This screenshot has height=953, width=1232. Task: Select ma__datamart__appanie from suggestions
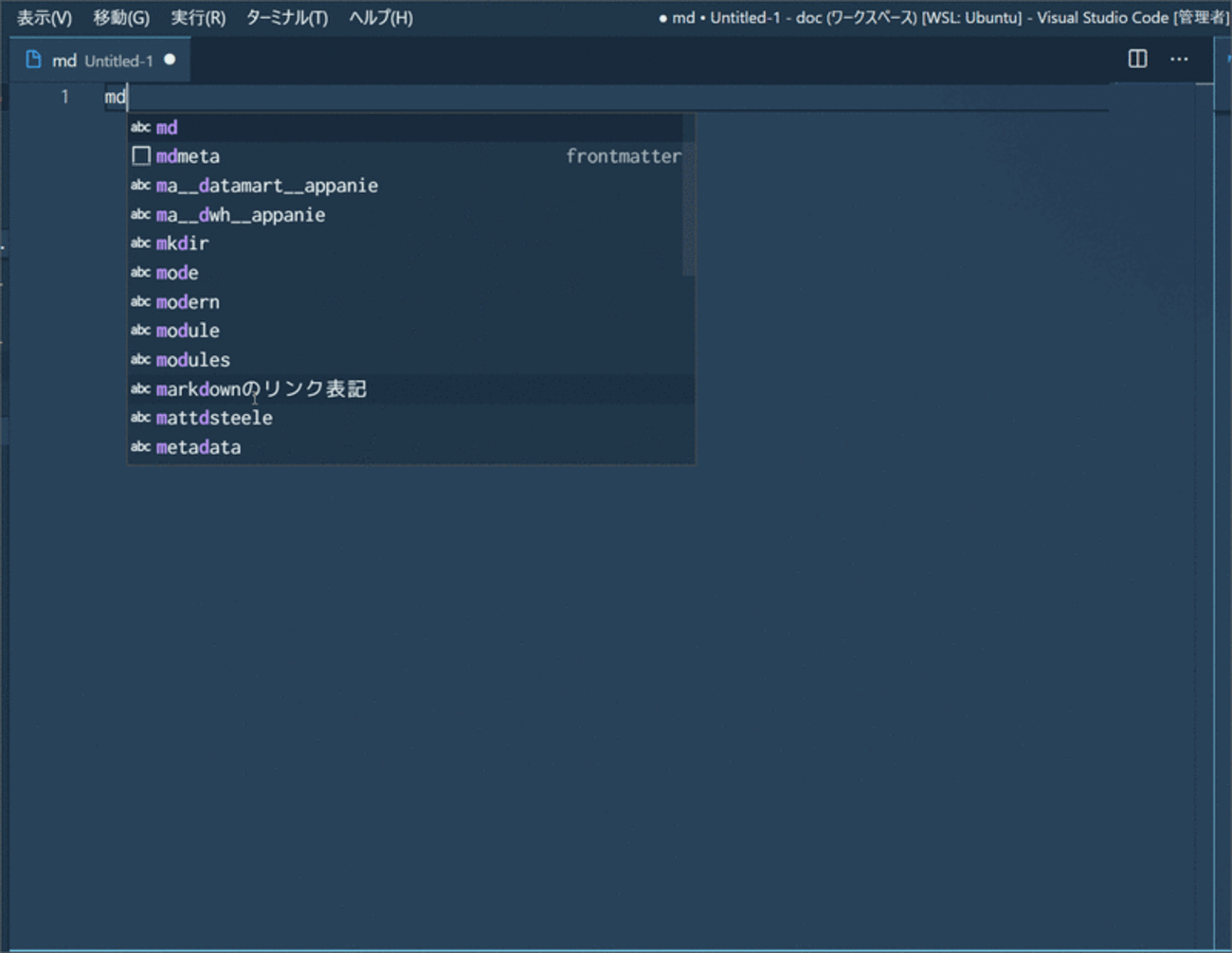pos(266,186)
